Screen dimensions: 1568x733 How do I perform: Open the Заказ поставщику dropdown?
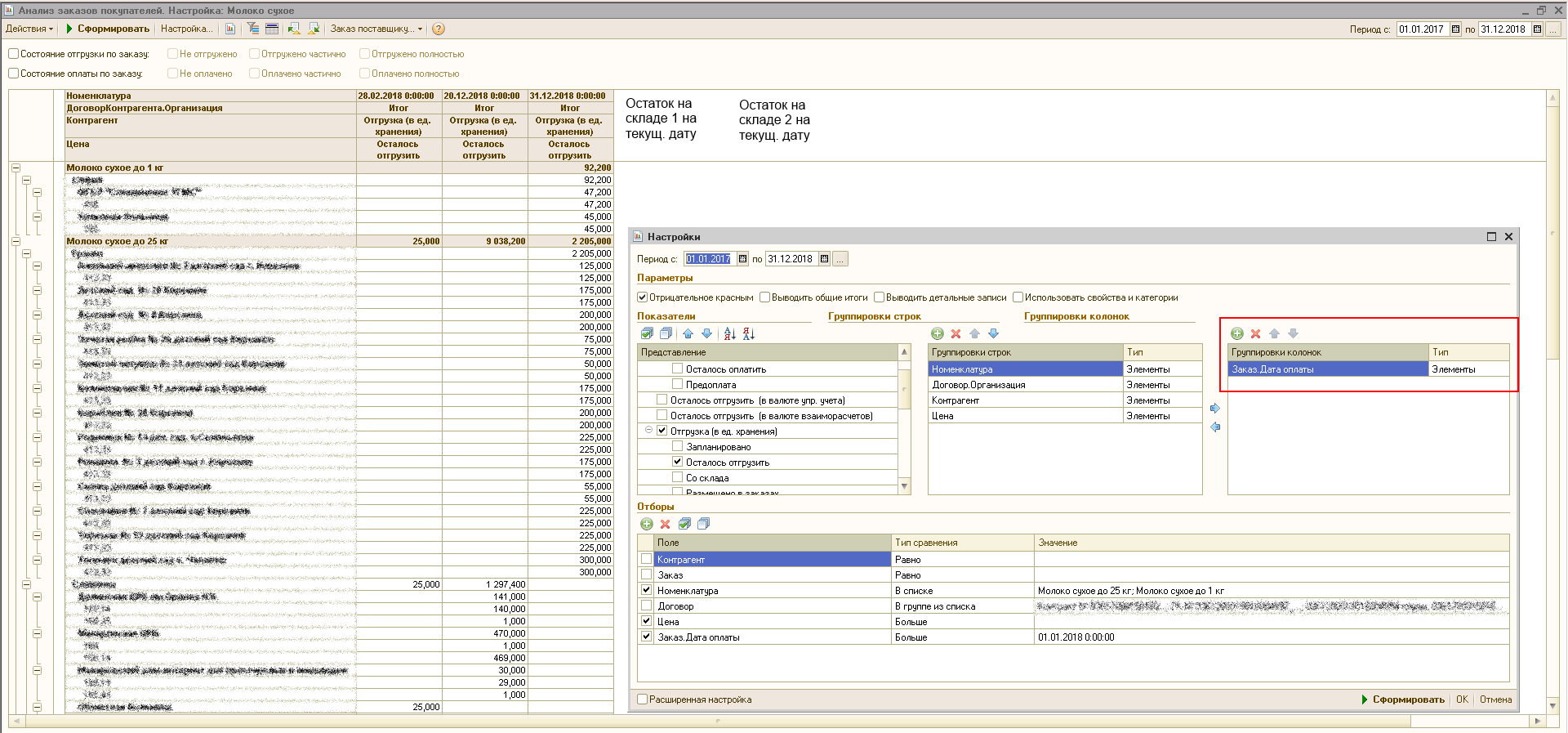376,29
